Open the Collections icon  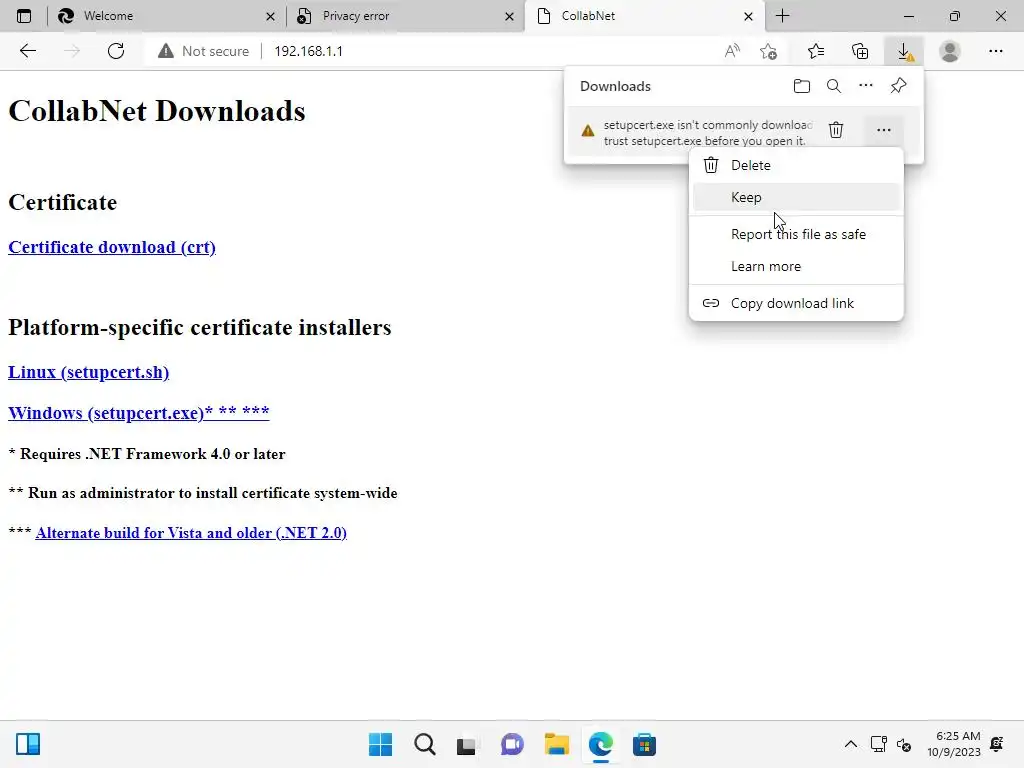860,51
